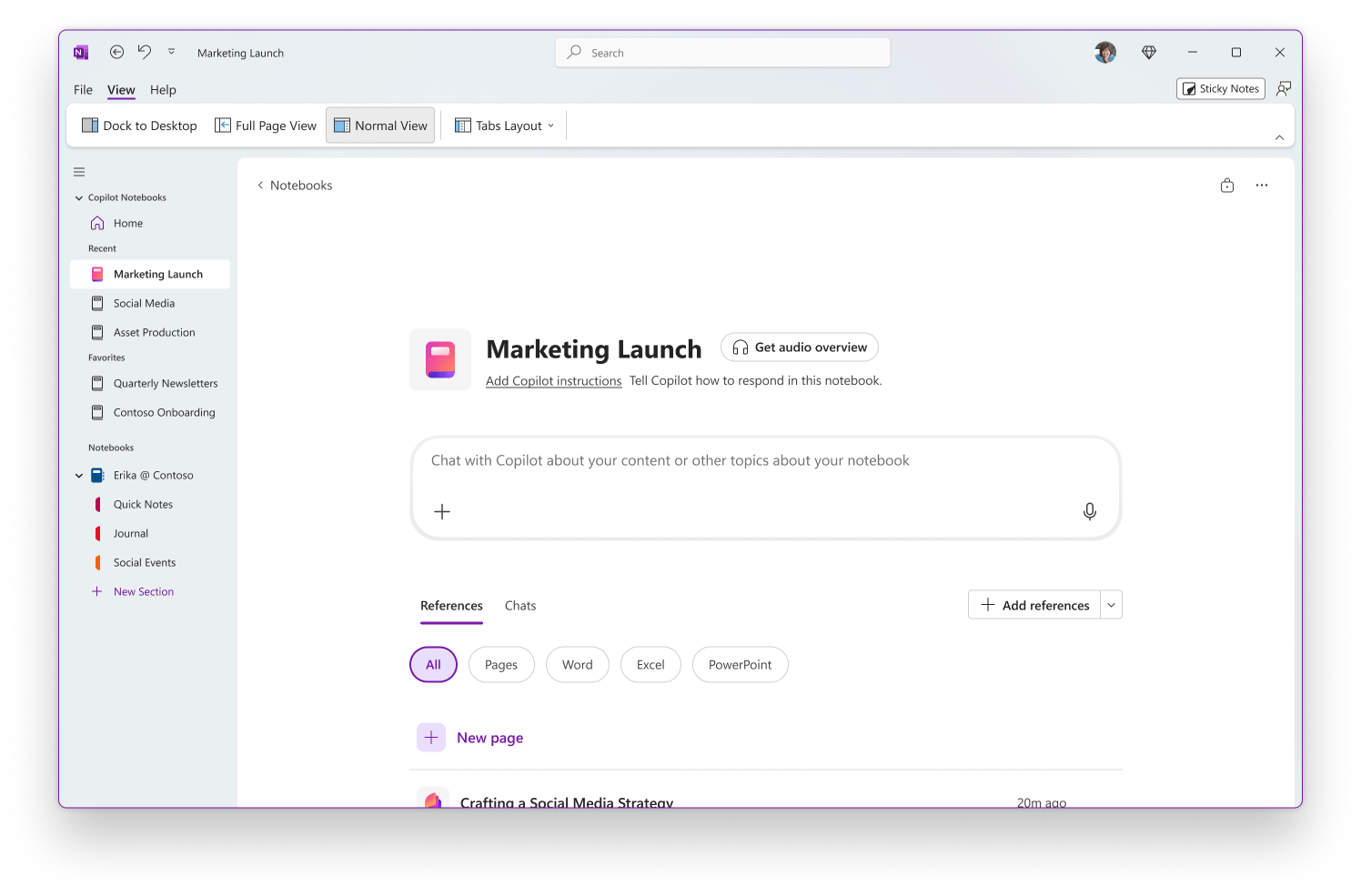Select the Pages filter chip
Image resolution: width=1361 pixels, height=896 pixels.
pyautogui.click(x=500, y=665)
